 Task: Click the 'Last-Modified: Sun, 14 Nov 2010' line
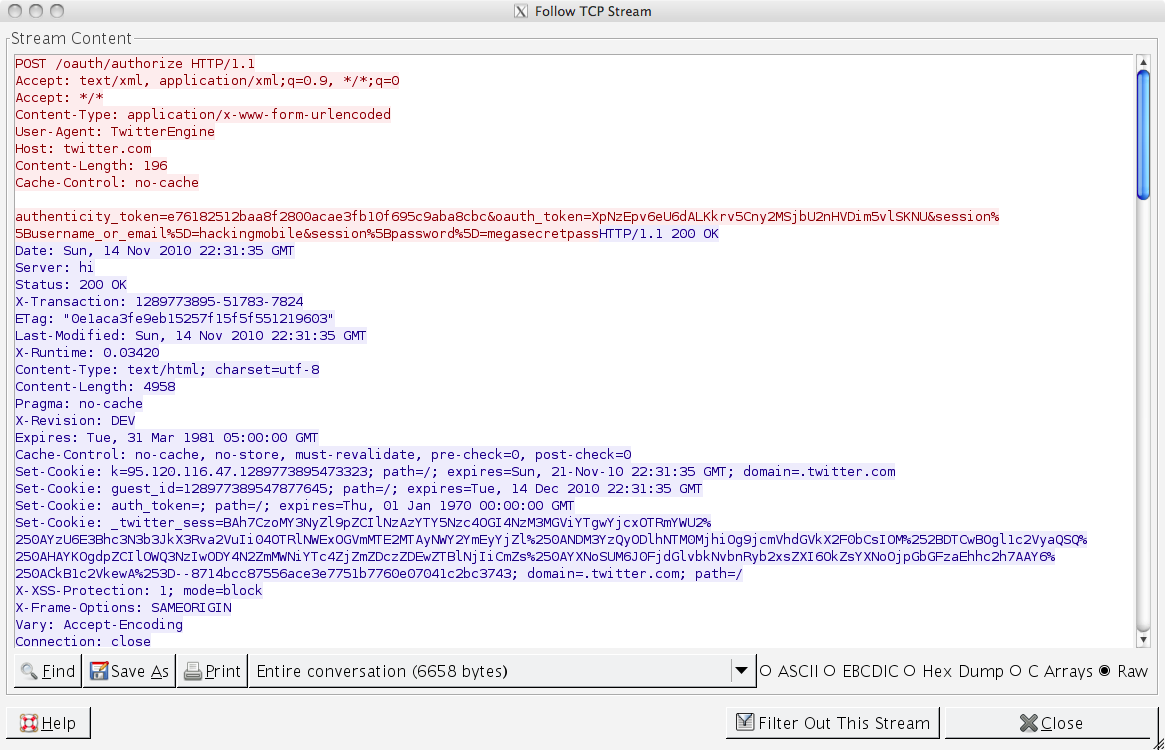click(191, 336)
